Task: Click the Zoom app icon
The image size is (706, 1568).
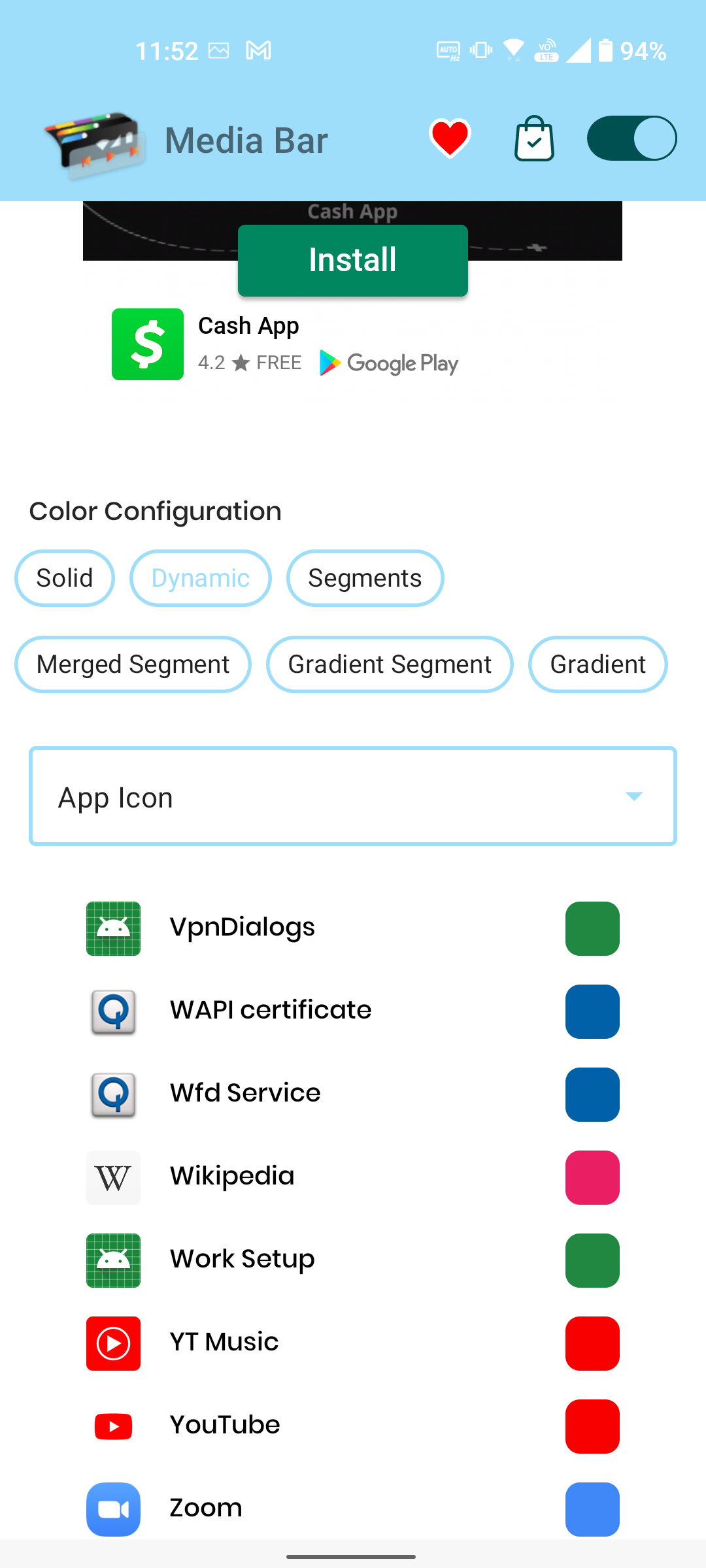Action: tap(112, 1509)
